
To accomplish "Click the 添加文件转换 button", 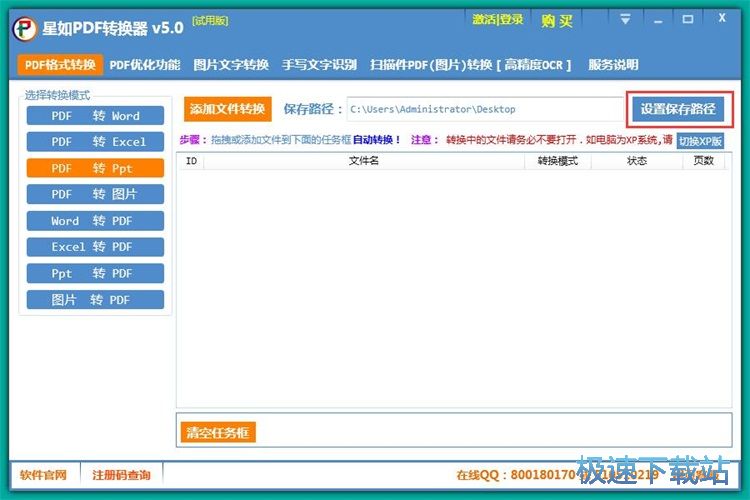I will point(228,109).
